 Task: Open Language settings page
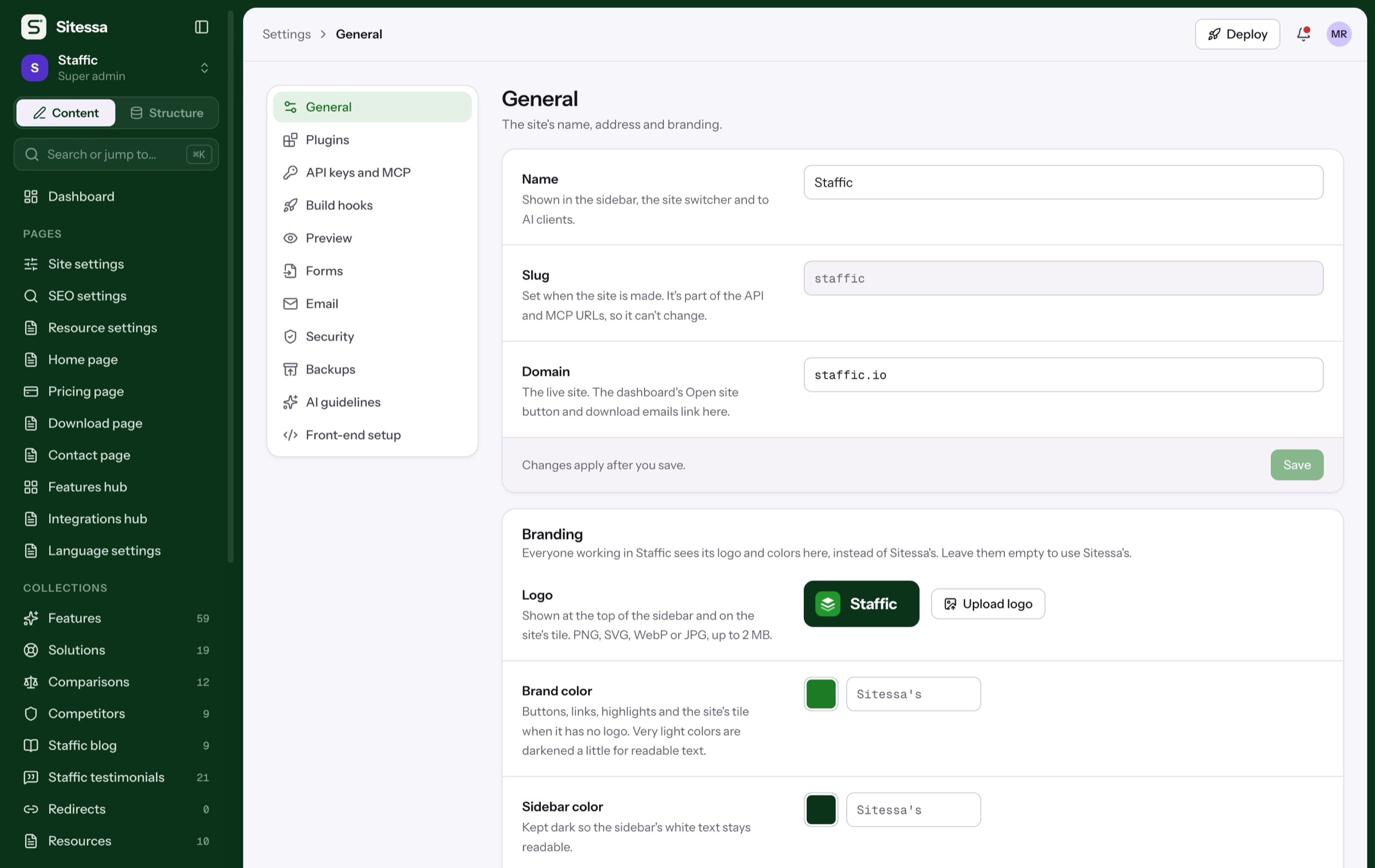pyautogui.click(x=116, y=551)
